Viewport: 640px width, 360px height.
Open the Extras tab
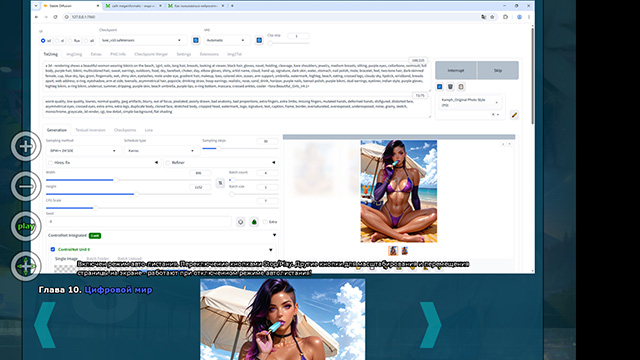96,54
